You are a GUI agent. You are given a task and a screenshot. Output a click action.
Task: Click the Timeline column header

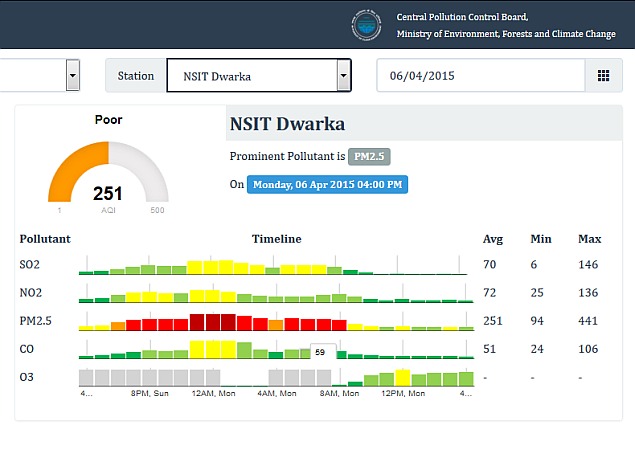point(277,239)
